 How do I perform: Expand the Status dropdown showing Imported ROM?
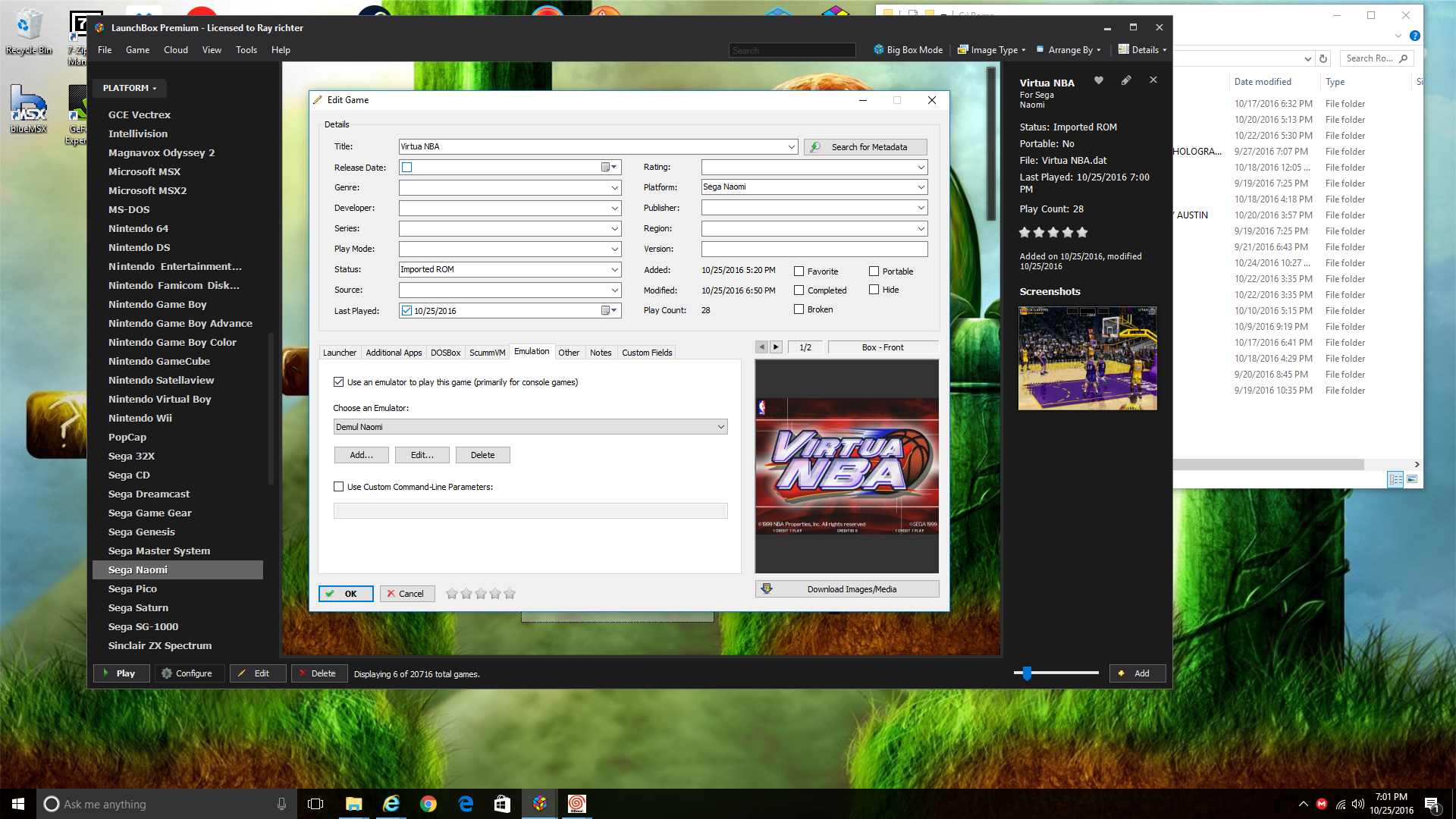[x=614, y=269]
